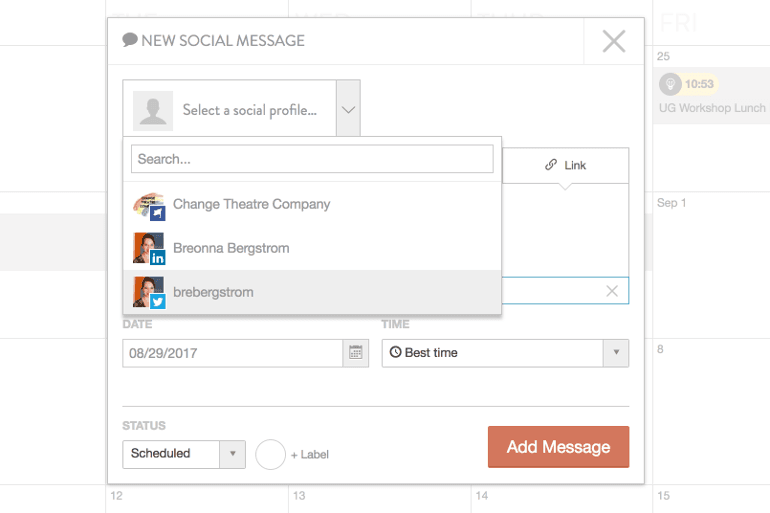Close the New Social Message dialog
Viewport: 770px width, 513px height.
coord(613,41)
